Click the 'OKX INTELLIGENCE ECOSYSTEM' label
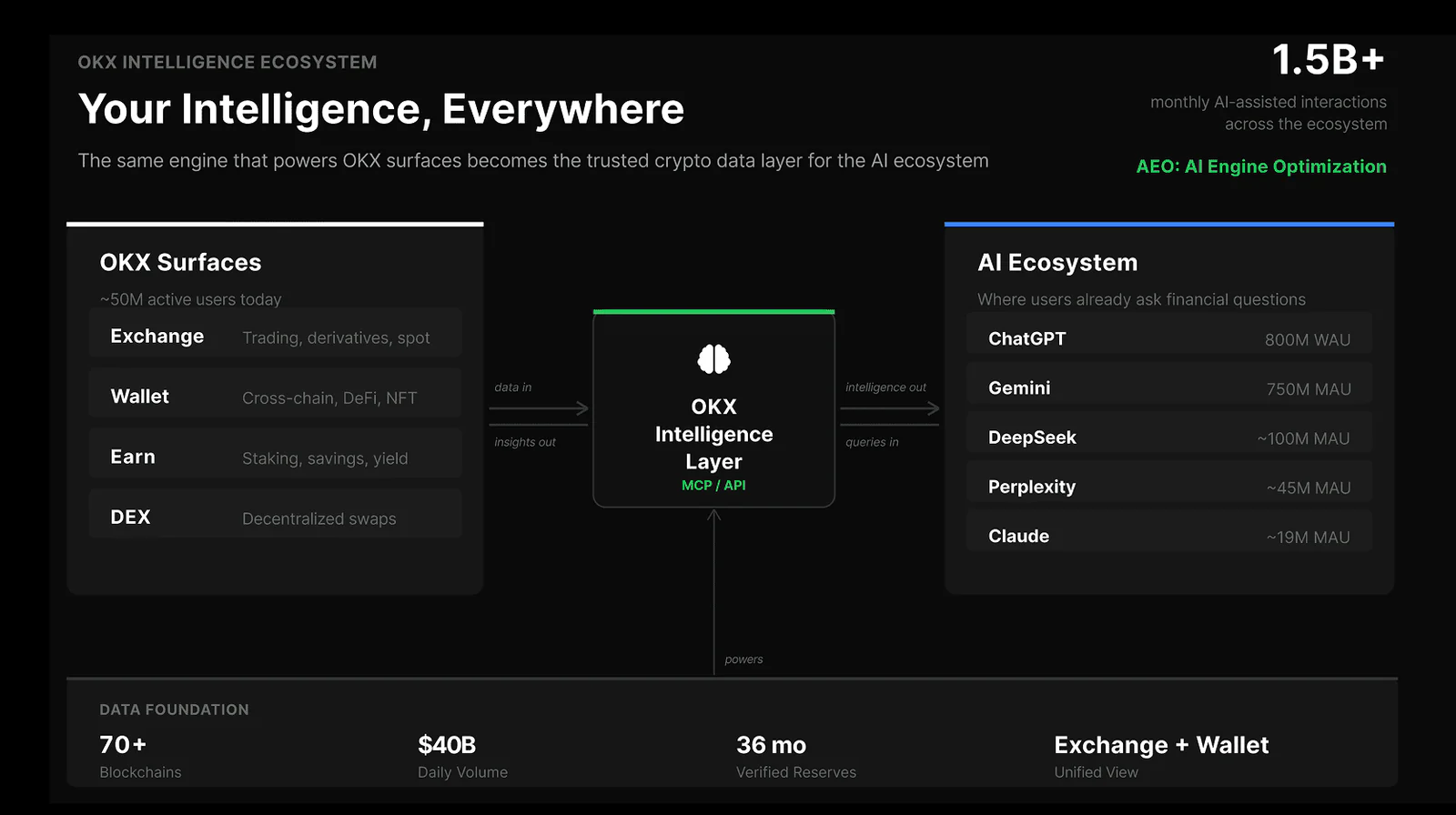 coord(227,62)
